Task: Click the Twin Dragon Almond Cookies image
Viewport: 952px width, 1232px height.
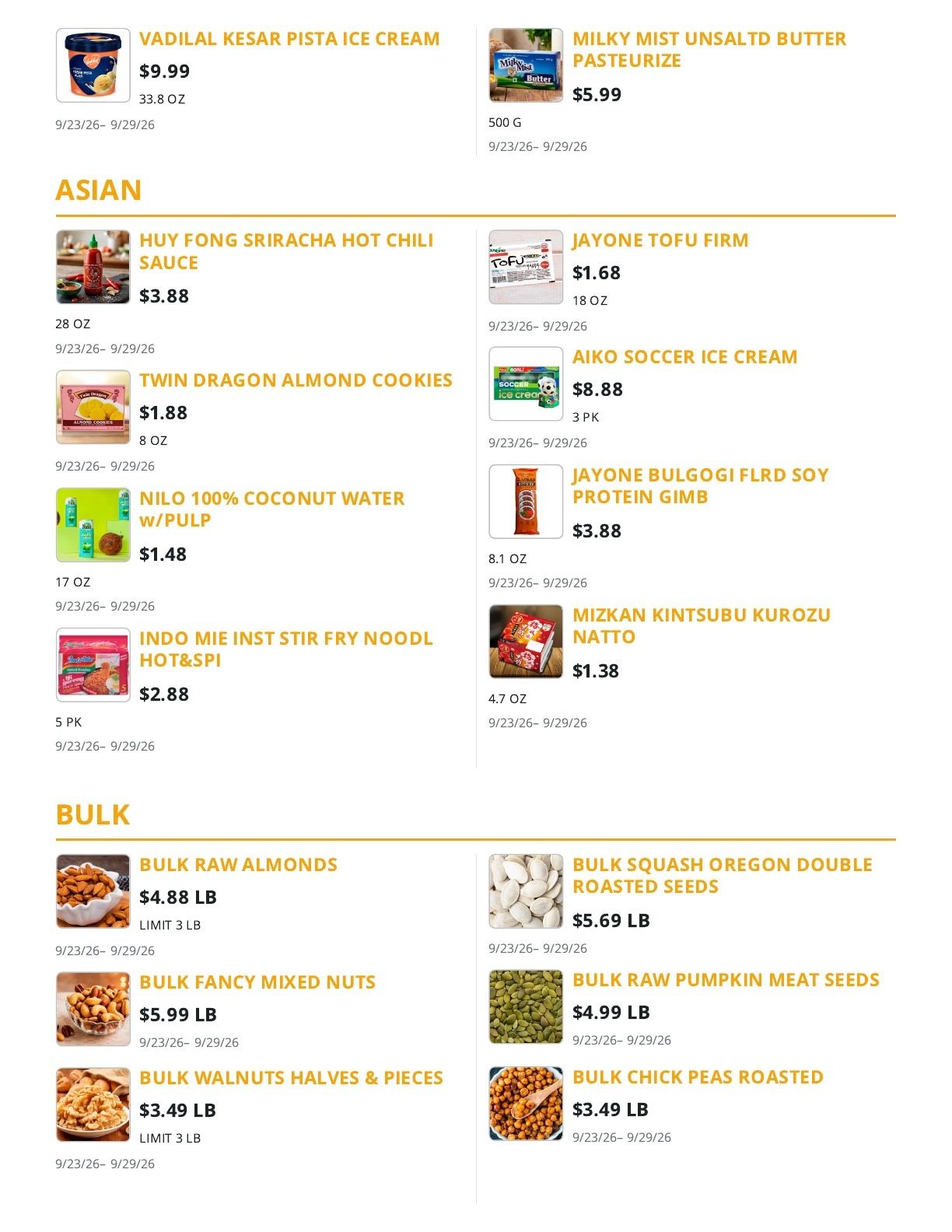Action: pyautogui.click(x=93, y=407)
